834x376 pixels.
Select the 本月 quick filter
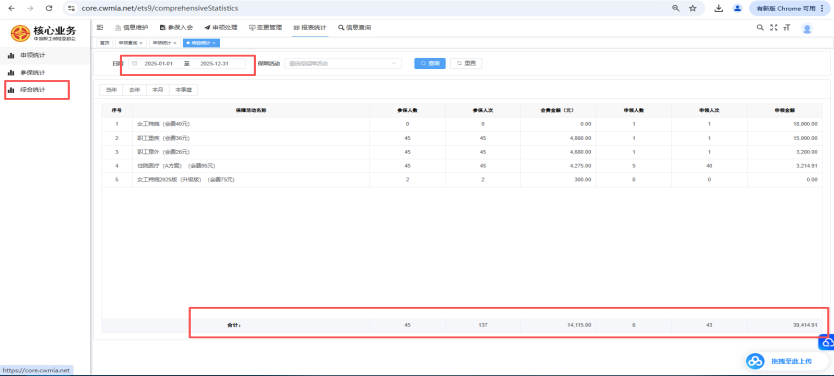[x=157, y=90]
